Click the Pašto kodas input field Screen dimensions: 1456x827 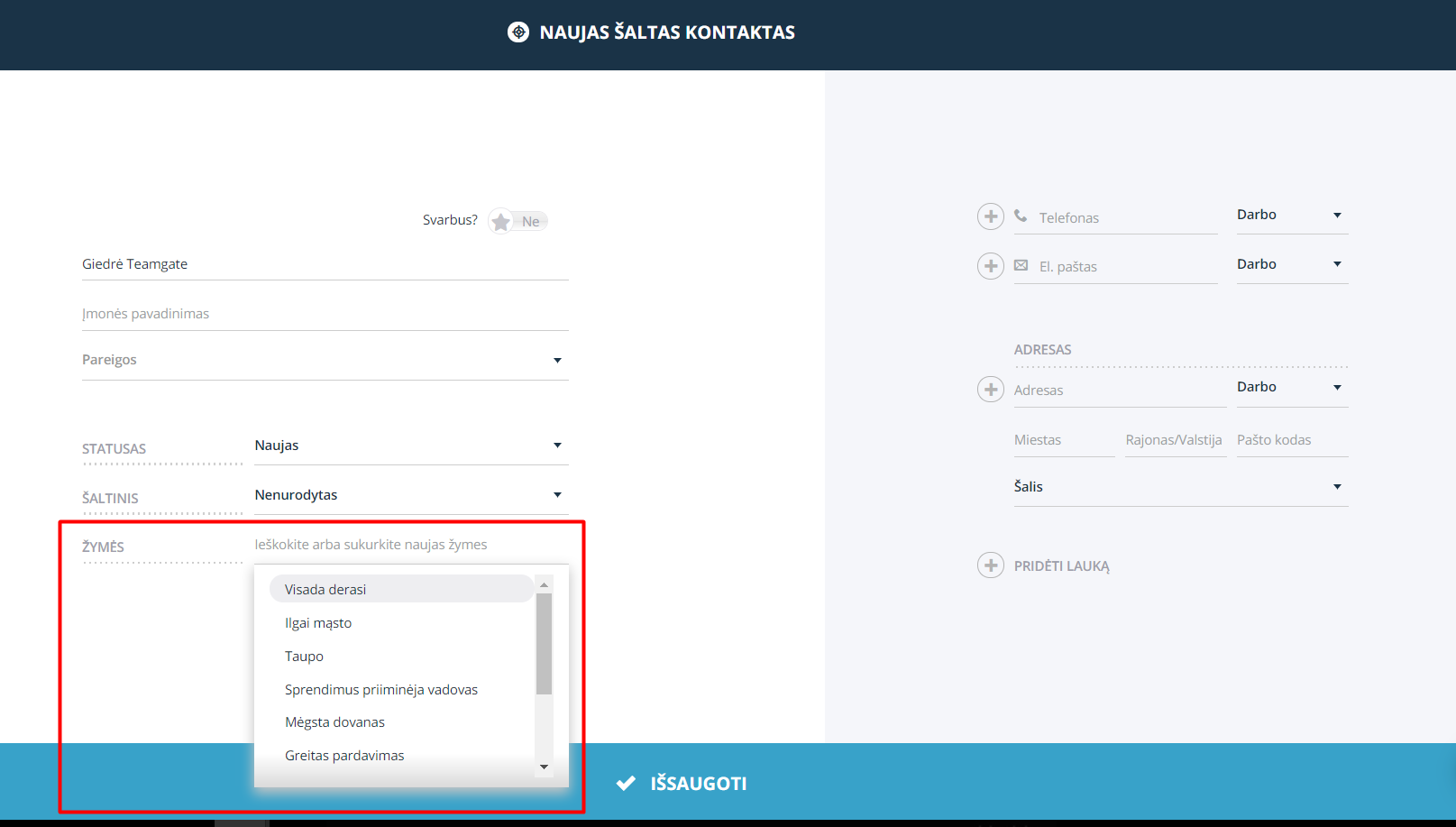point(1293,440)
